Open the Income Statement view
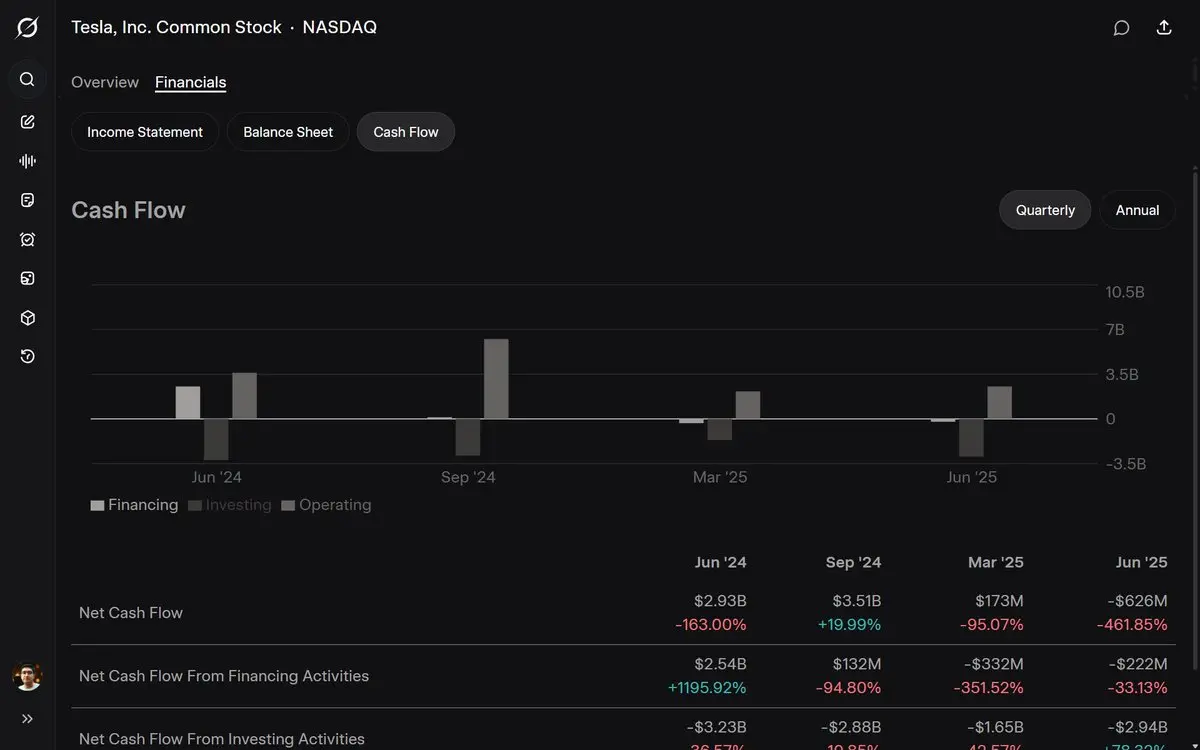Image resolution: width=1200 pixels, height=750 pixels. [x=145, y=132]
